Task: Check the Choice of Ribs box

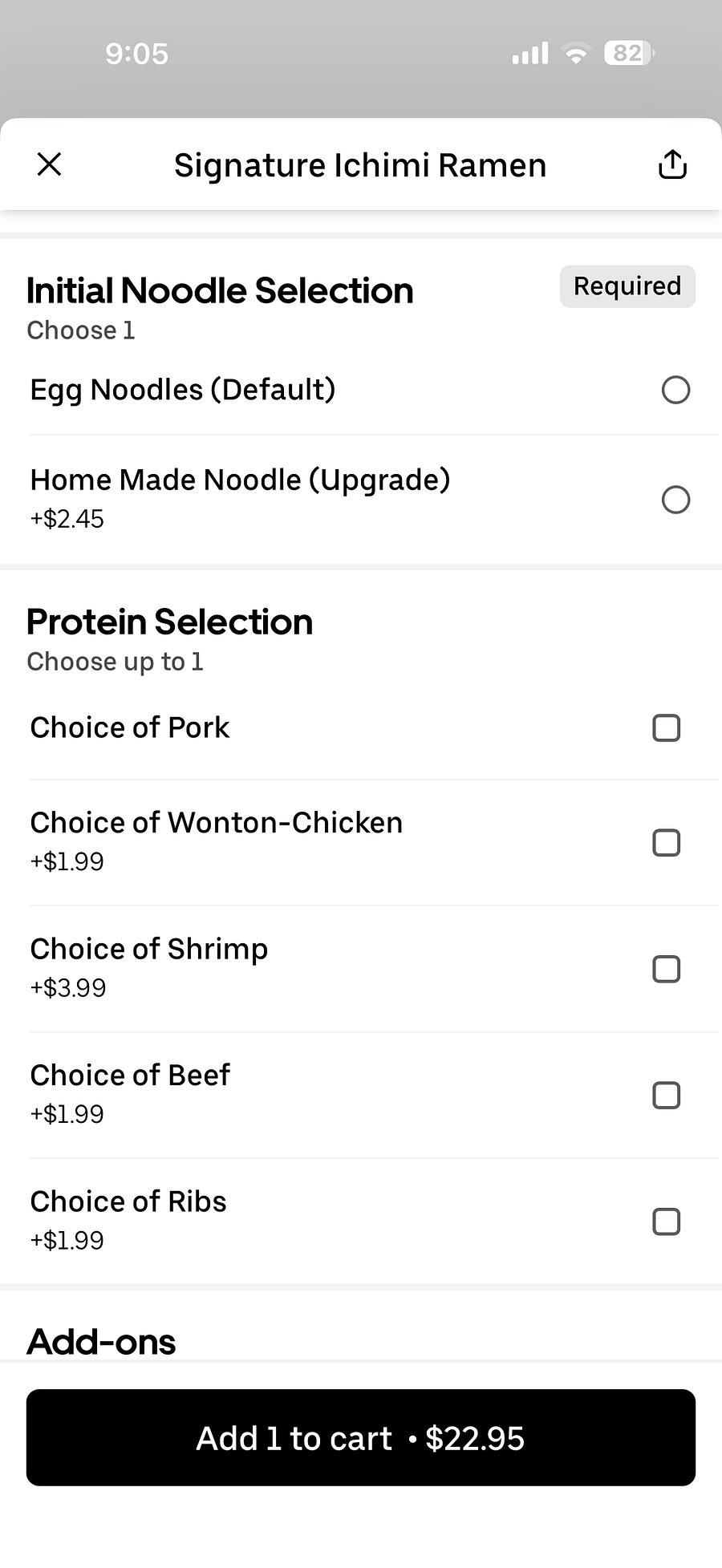Action: coord(667,1222)
